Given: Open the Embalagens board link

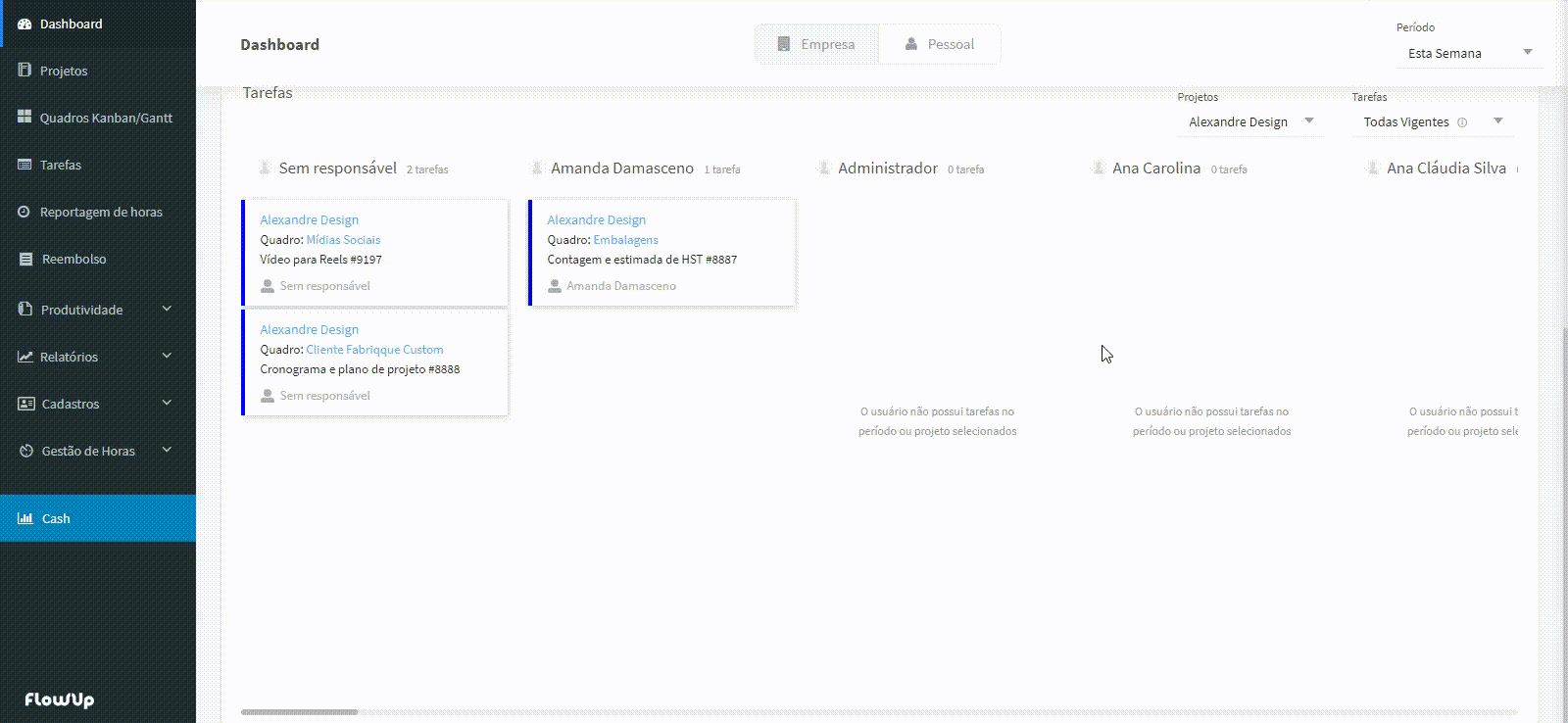Looking at the screenshot, I should [x=625, y=240].
